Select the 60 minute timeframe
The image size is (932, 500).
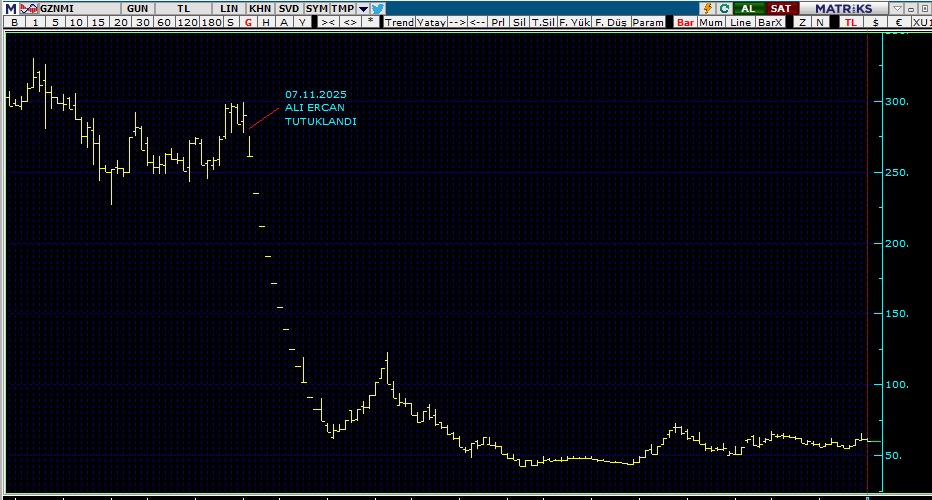click(163, 22)
